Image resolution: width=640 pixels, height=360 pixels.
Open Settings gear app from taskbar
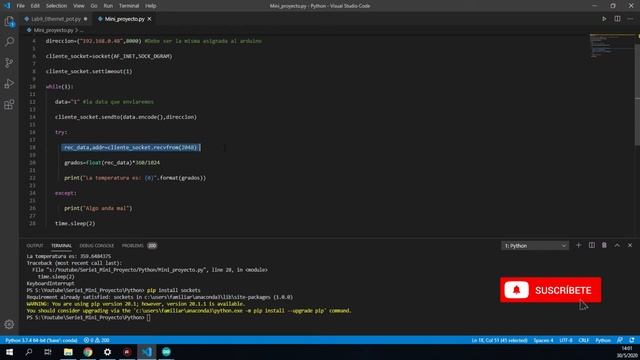[107, 352]
